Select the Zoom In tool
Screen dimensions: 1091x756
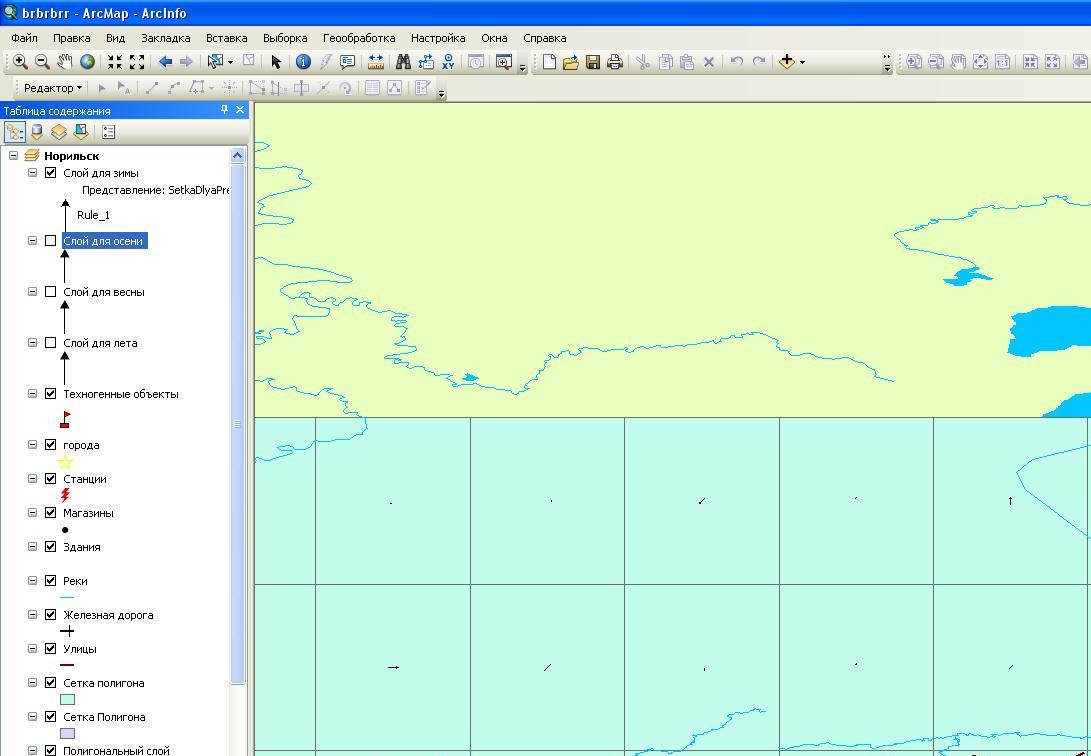click(20, 62)
